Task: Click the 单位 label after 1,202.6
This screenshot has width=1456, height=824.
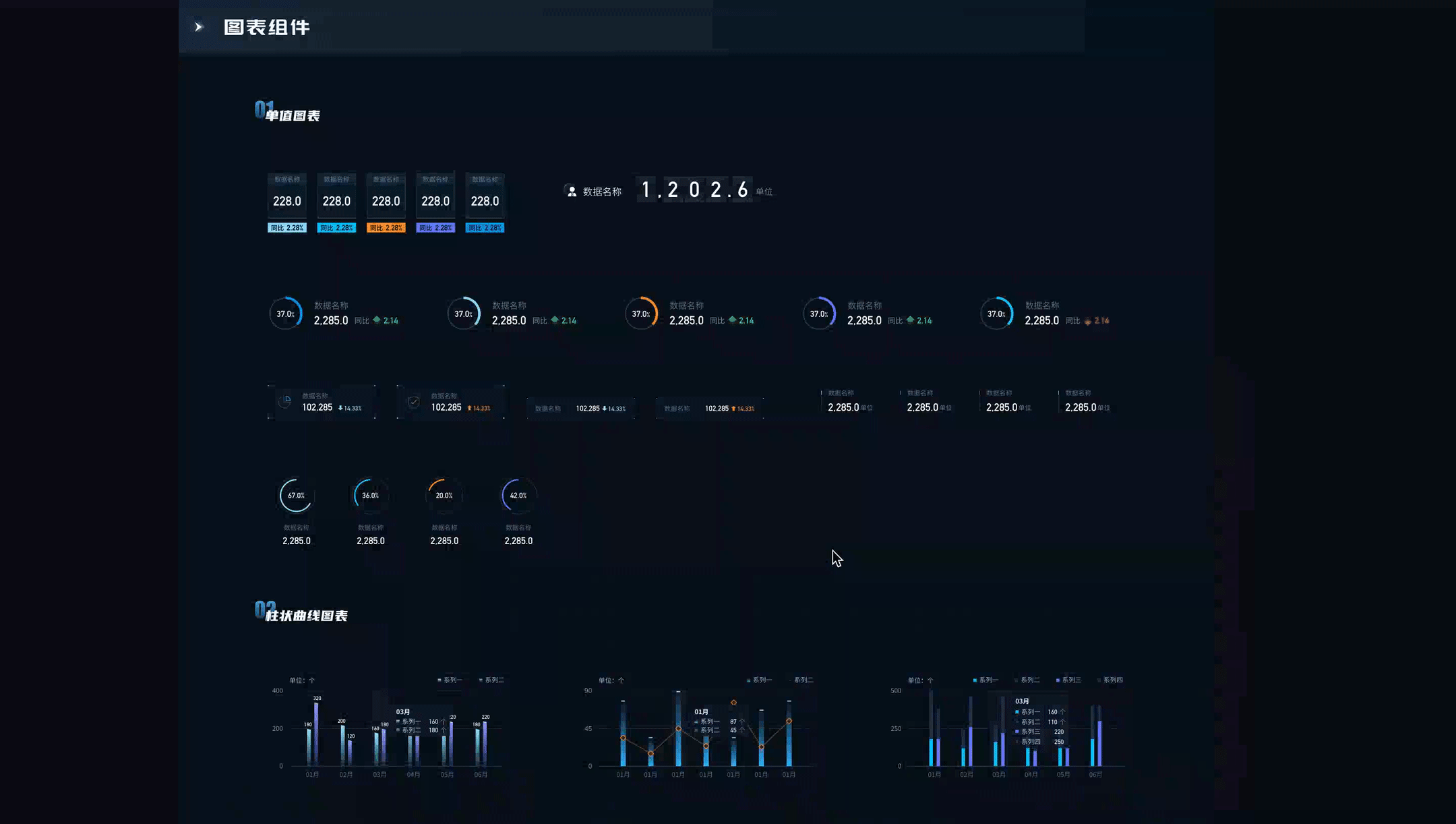Action: click(764, 192)
